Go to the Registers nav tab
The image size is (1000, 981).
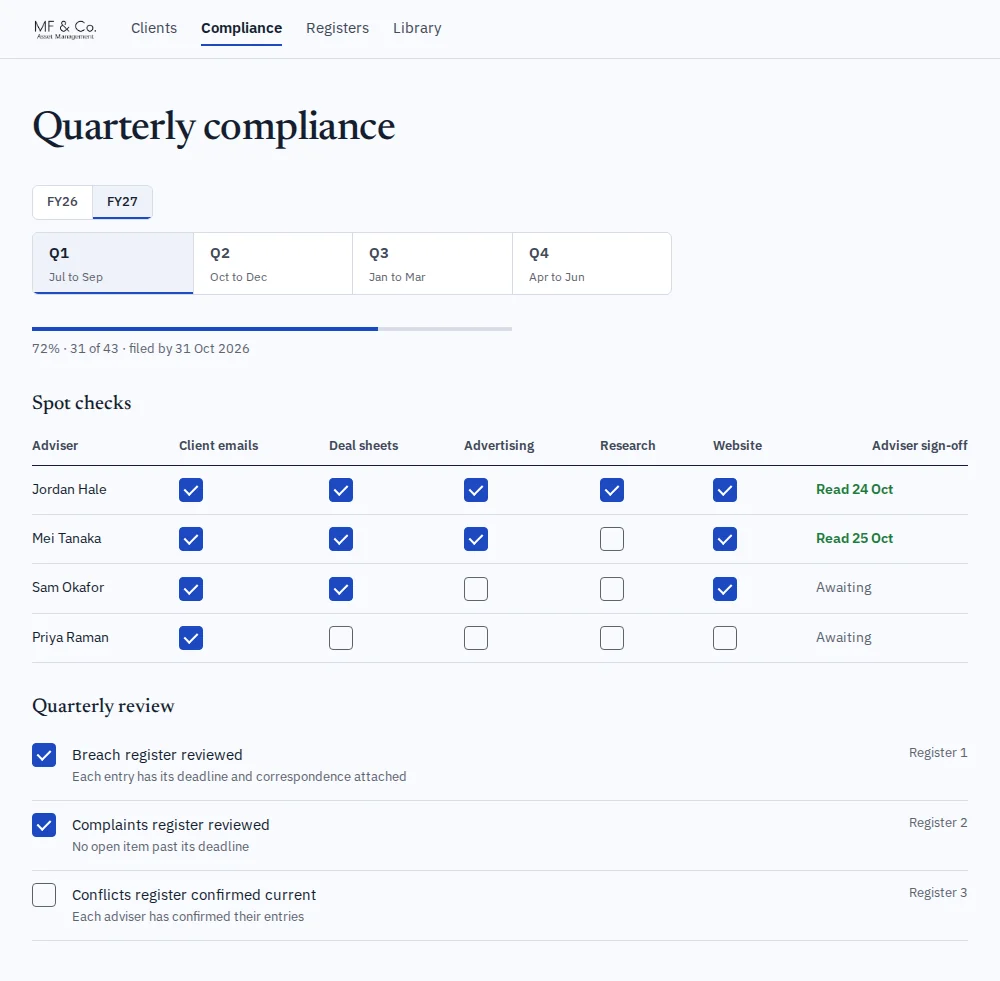click(337, 28)
